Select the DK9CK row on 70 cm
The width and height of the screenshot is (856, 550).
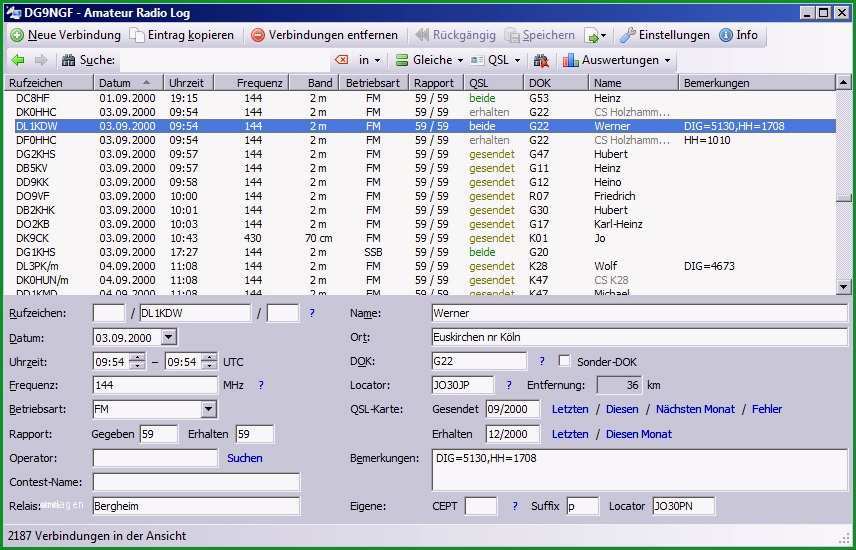(x=420, y=238)
